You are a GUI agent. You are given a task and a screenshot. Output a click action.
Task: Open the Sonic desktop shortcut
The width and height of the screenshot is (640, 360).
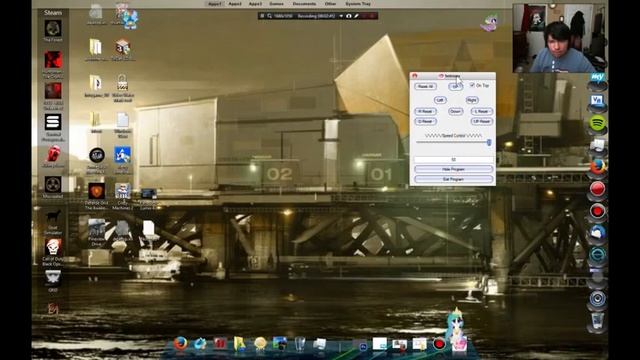tap(122, 156)
